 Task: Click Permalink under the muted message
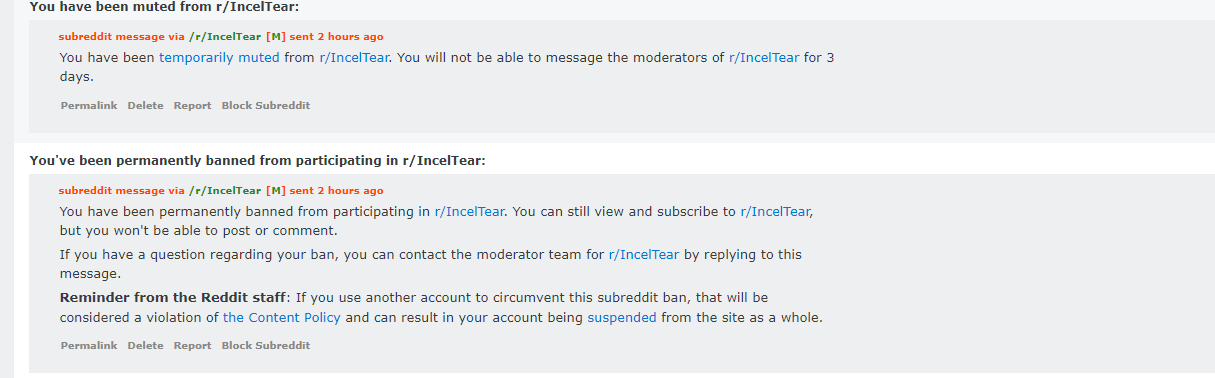pyautogui.click(x=89, y=105)
